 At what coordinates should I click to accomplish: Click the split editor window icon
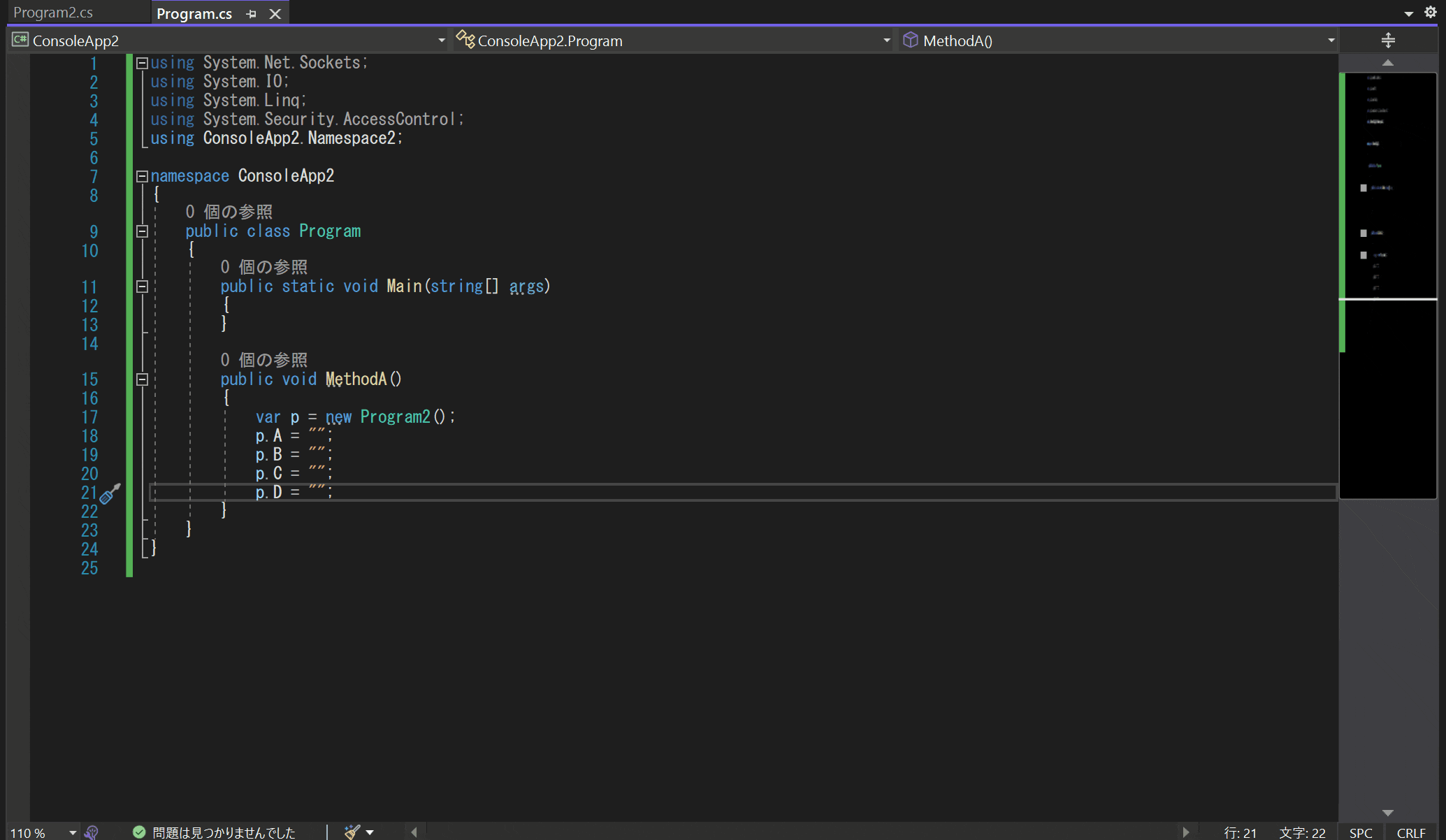click(x=1388, y=41)
